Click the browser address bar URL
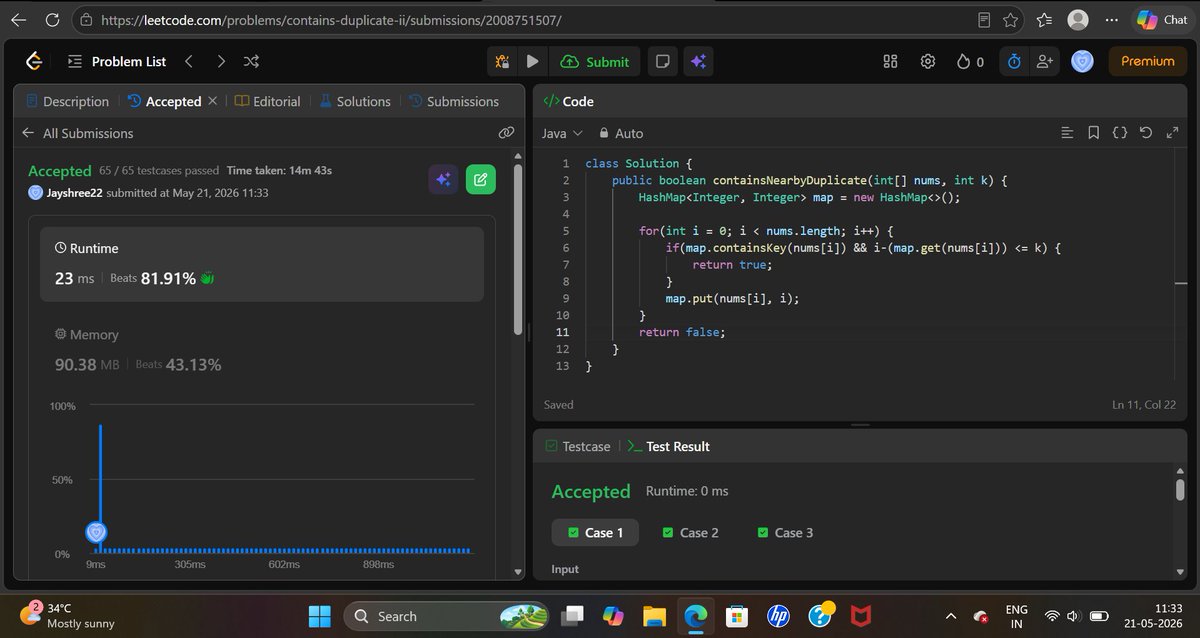1200x638 pixels. tap(333, 20)
